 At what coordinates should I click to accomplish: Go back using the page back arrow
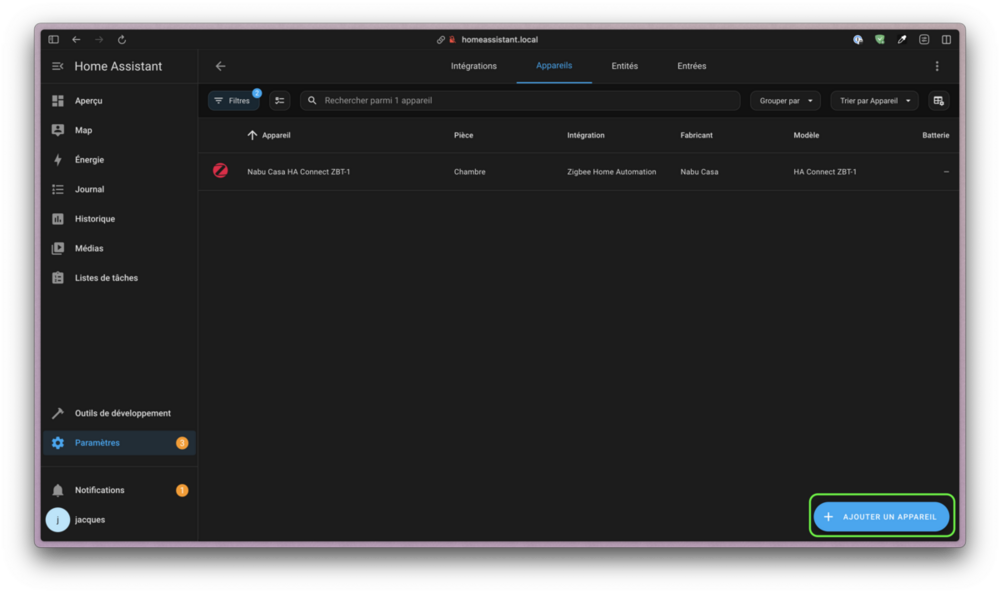[x=221, y=66]
